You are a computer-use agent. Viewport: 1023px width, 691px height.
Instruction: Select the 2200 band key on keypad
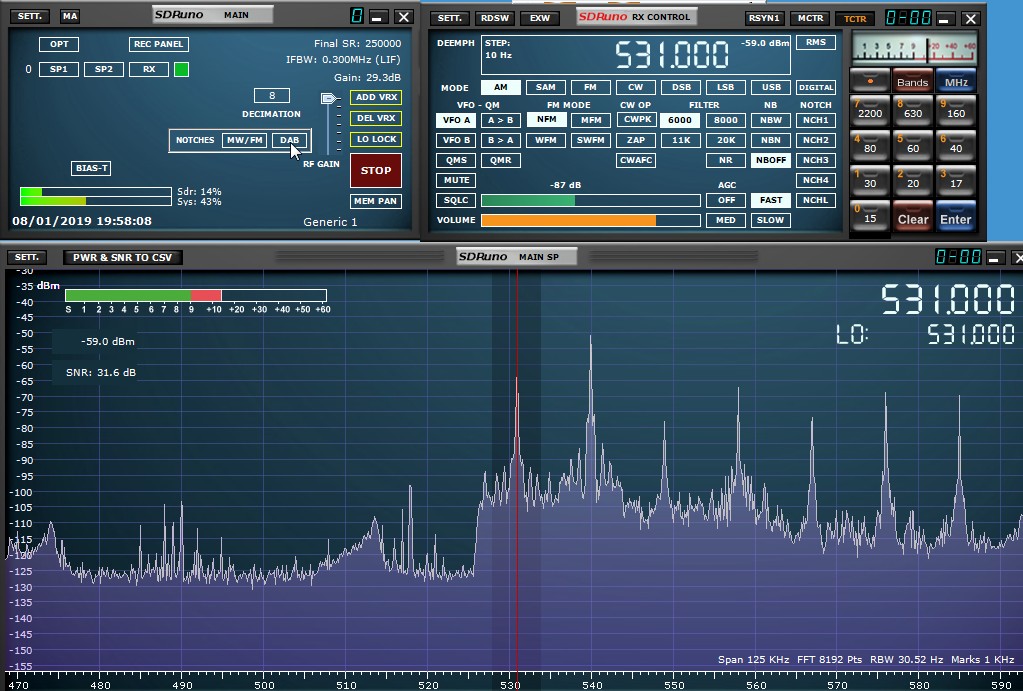[x=870, y=111]
